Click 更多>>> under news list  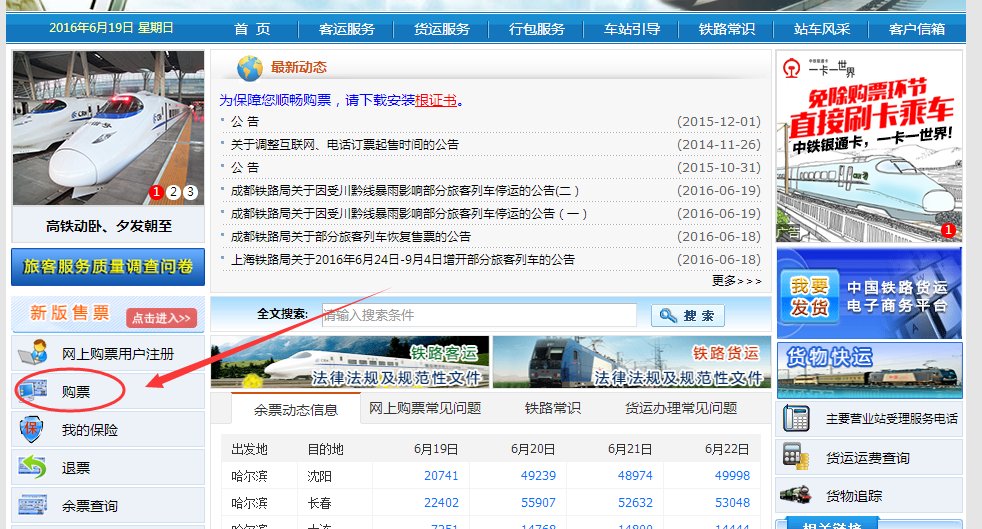(x=736, y=281)
